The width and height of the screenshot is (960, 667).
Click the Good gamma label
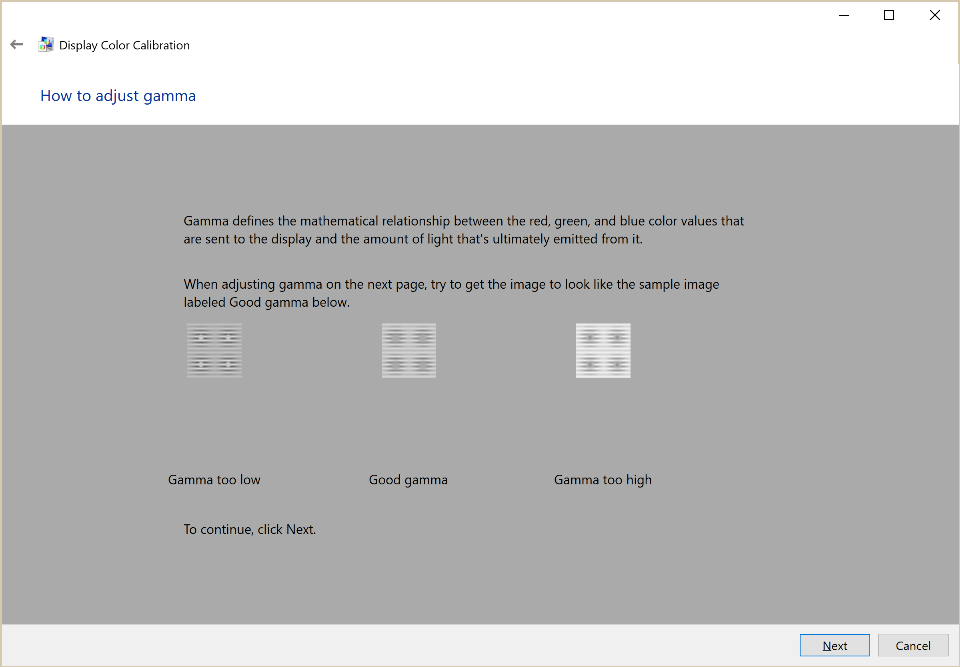pos(408,480)
